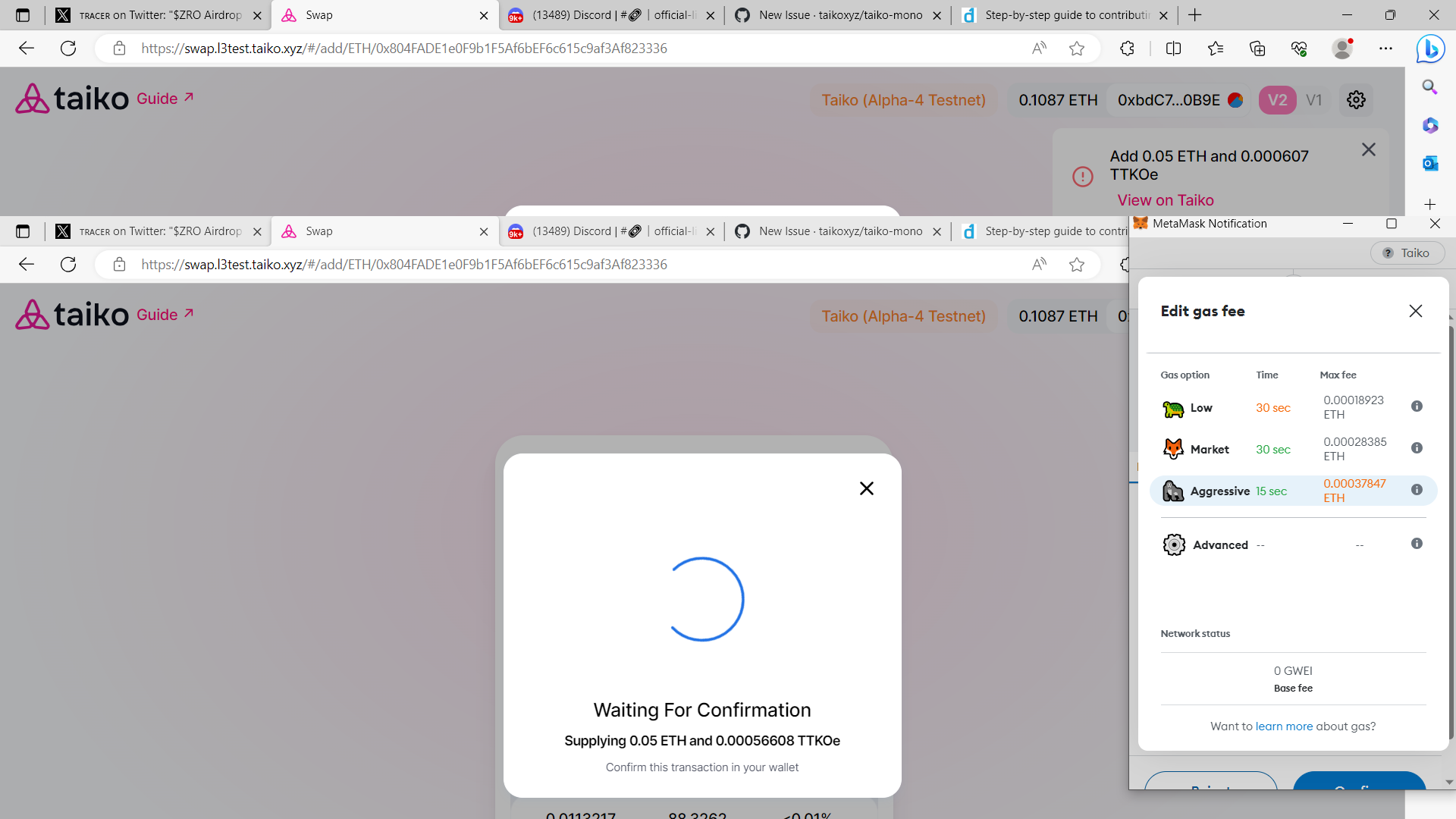Click the info icon beside the Aggressive fee
Viewport: 1456px width, 819px height.
pos(1417,490)
